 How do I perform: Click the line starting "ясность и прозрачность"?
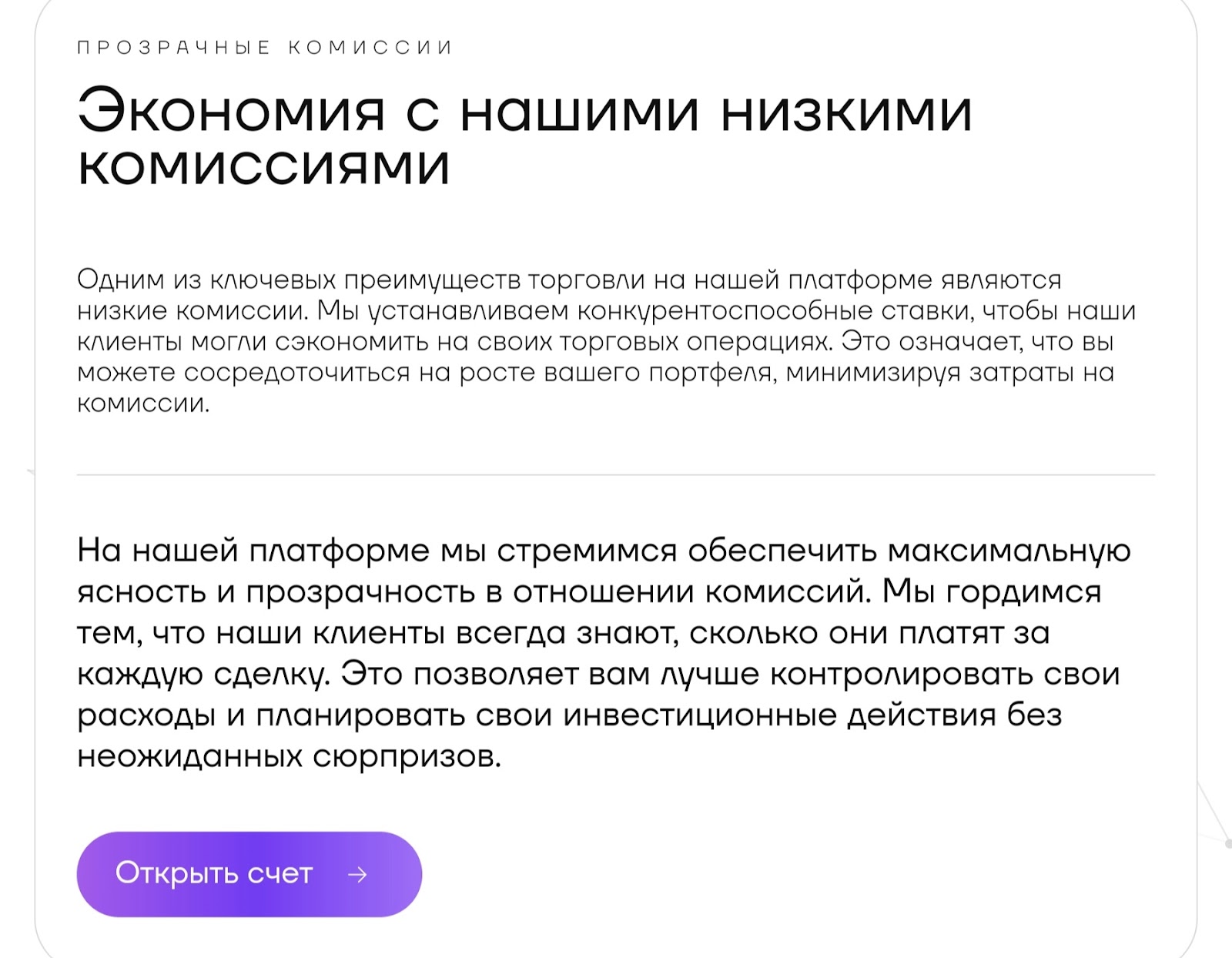pyautogui.click(x=588, y=591)
